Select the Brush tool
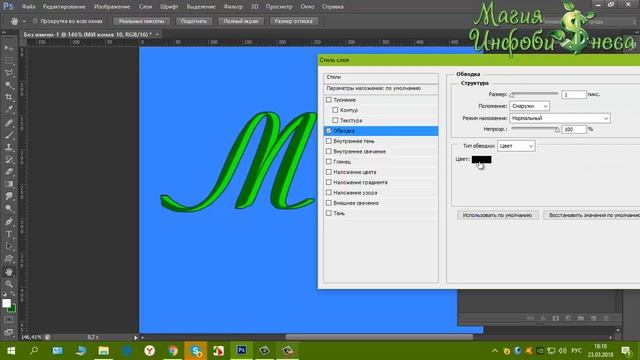 (x=9, y=135)
